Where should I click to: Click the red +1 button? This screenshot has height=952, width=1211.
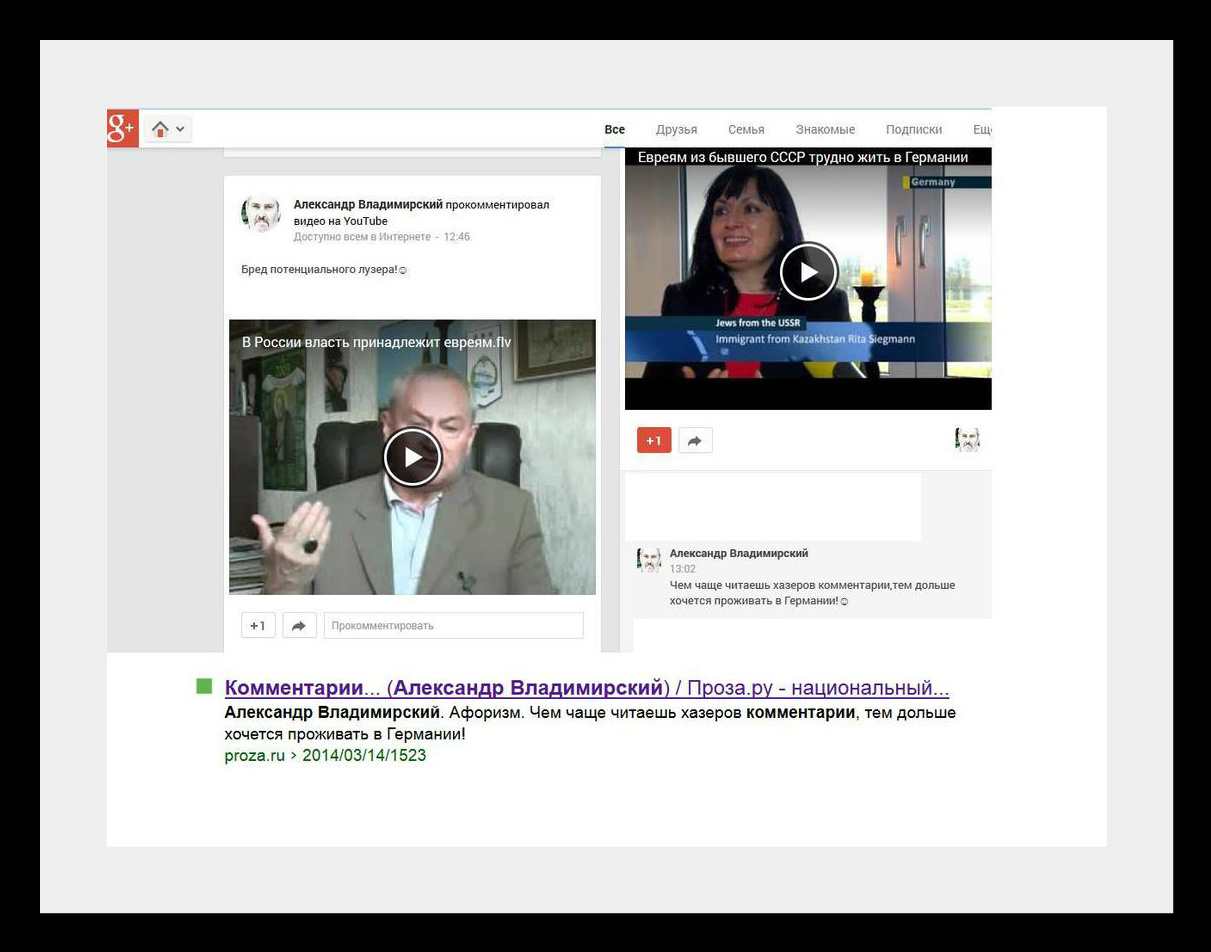654,440
